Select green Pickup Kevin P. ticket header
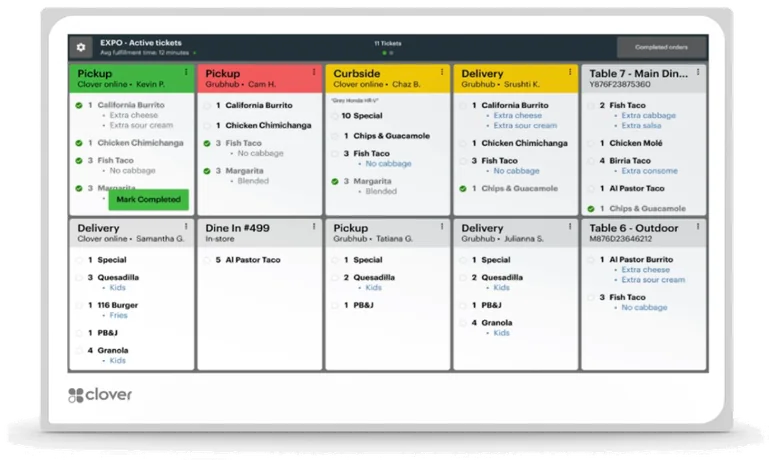Viewport: 769px width, 460px height. click(131, 78)
